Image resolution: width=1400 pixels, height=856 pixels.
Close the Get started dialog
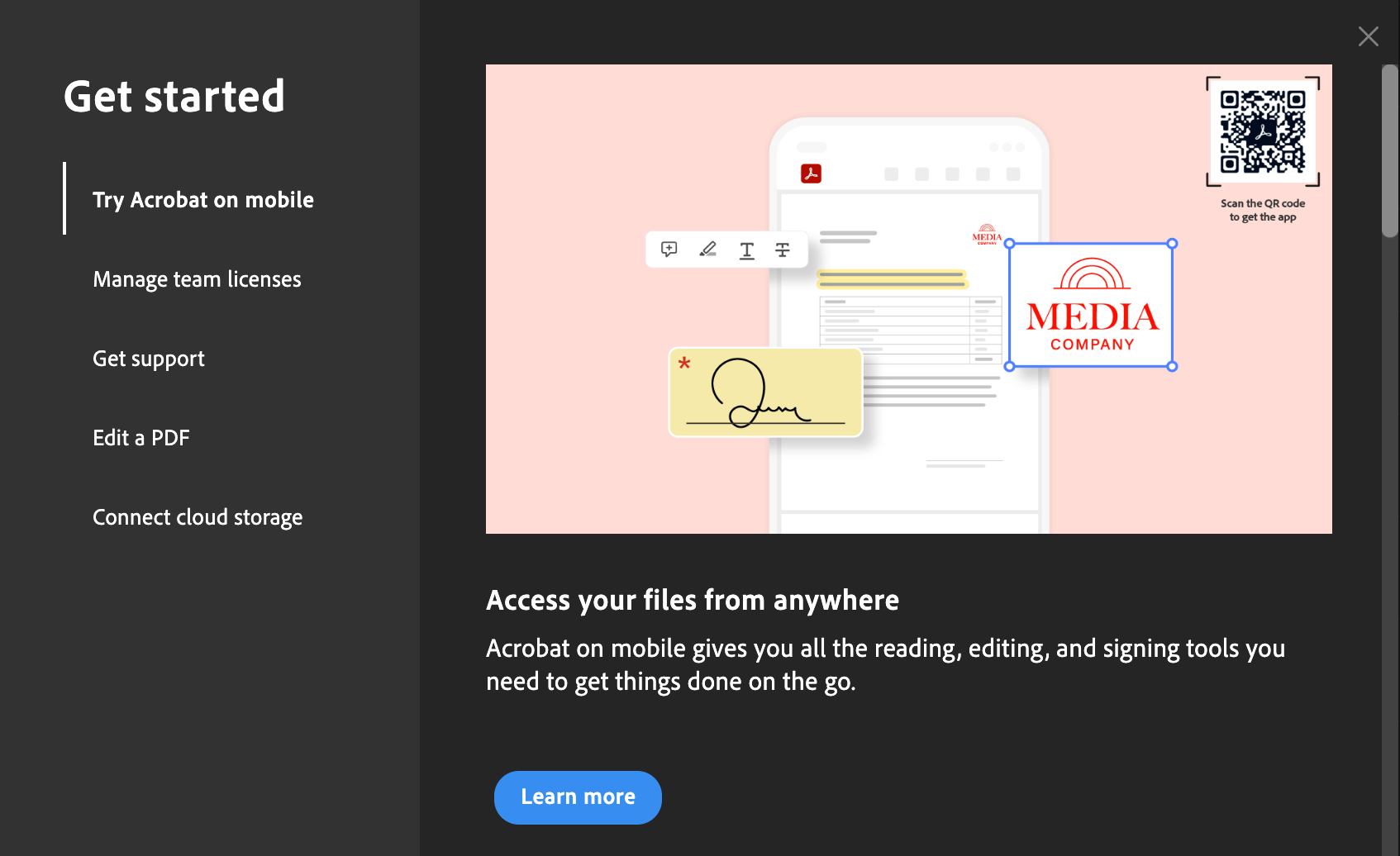pos(1368,36)
